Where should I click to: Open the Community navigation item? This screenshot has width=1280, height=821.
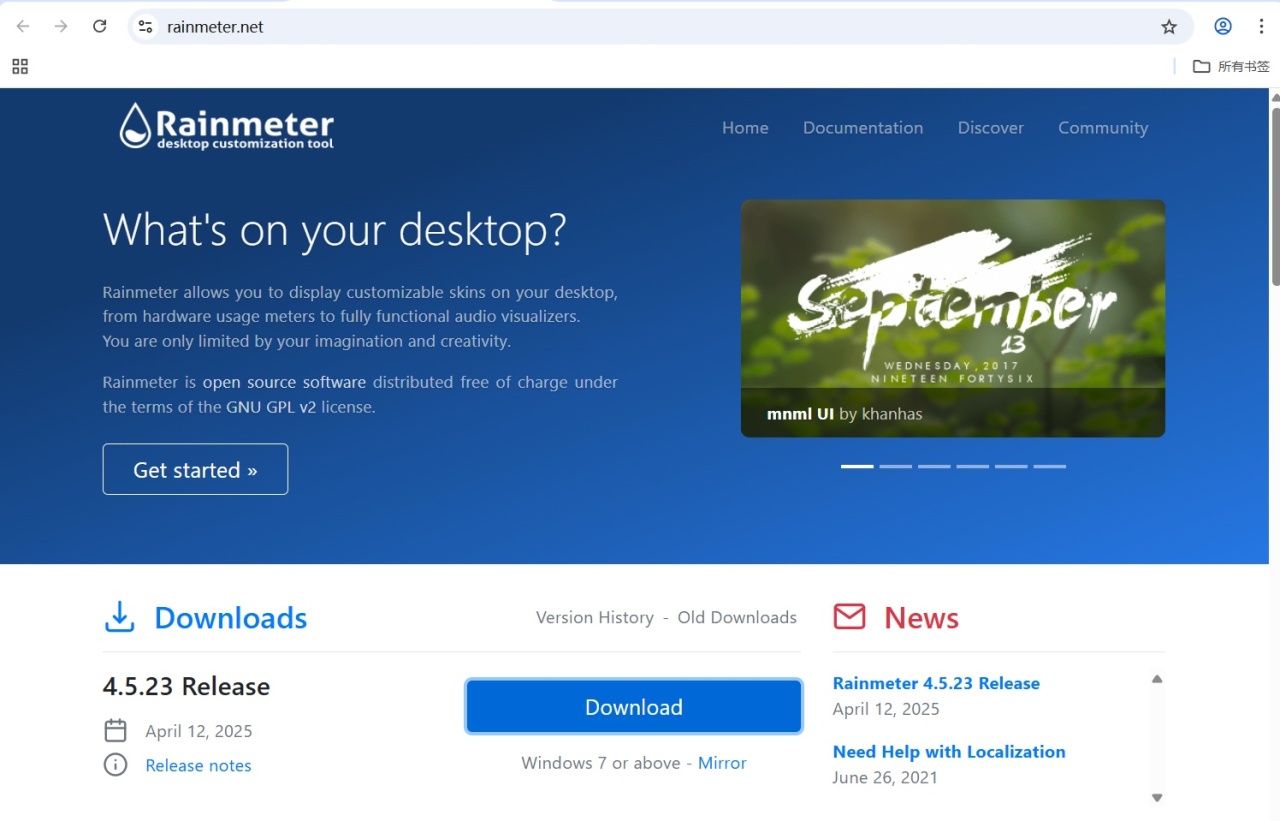click(1103, 128)
